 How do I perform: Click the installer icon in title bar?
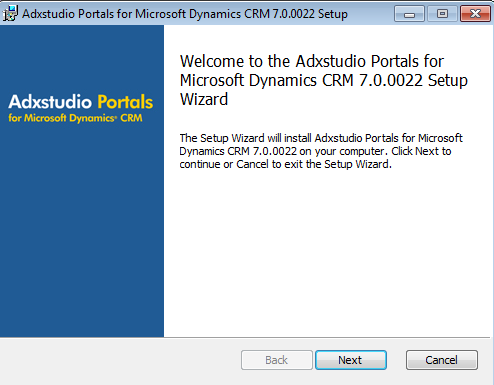(x=10, y=13)
